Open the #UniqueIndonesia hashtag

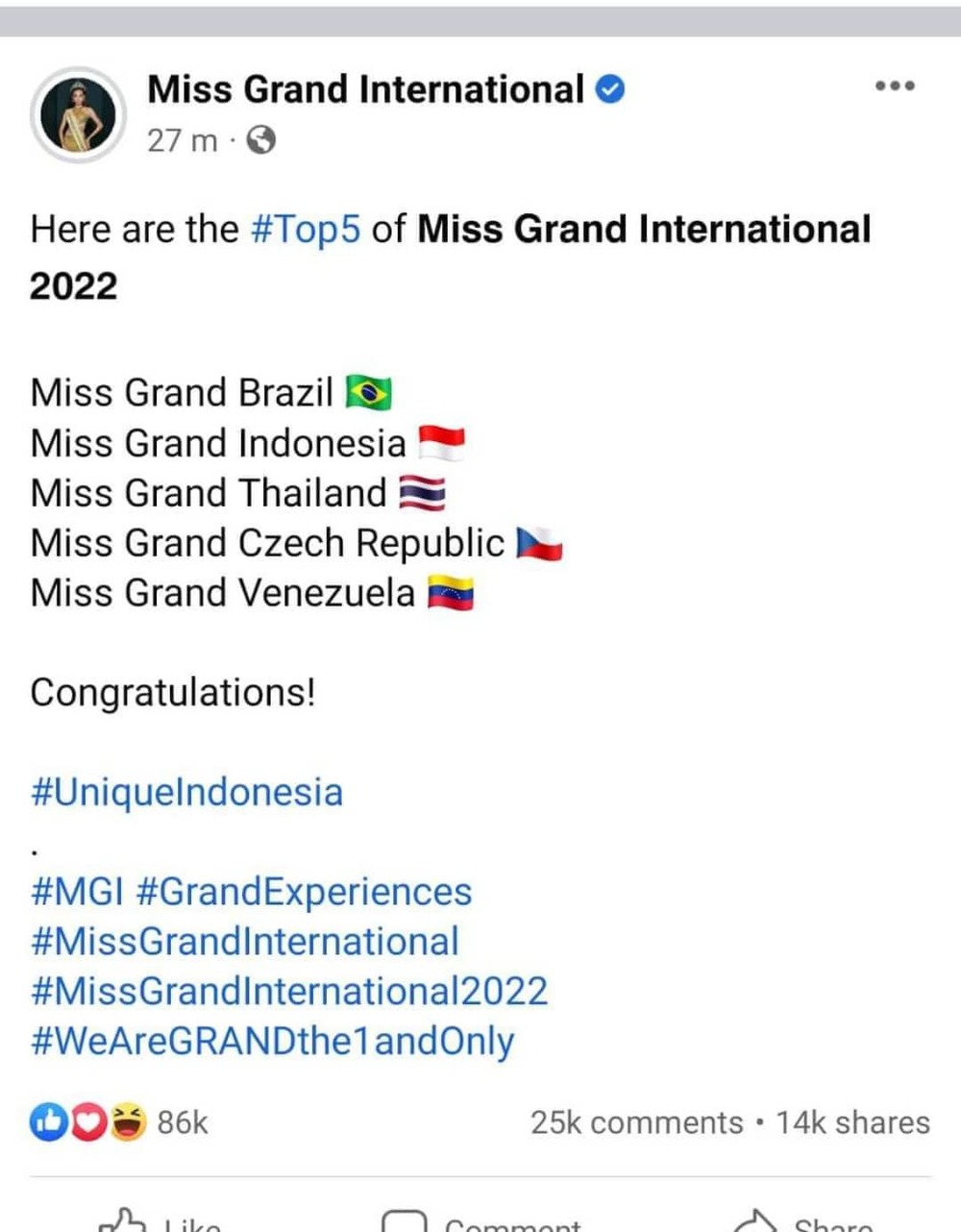[x=186, y=793]
